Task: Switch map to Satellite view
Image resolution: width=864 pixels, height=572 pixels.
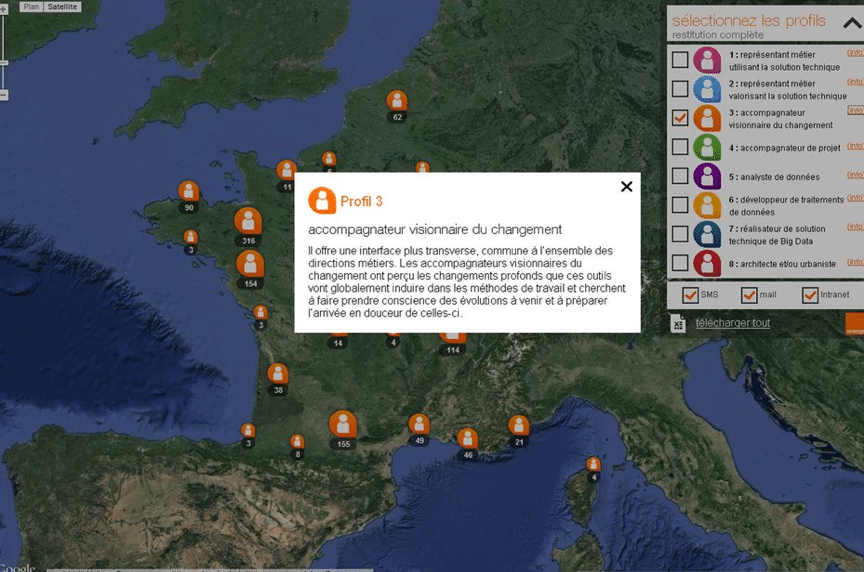Action: tap(62, 6)
